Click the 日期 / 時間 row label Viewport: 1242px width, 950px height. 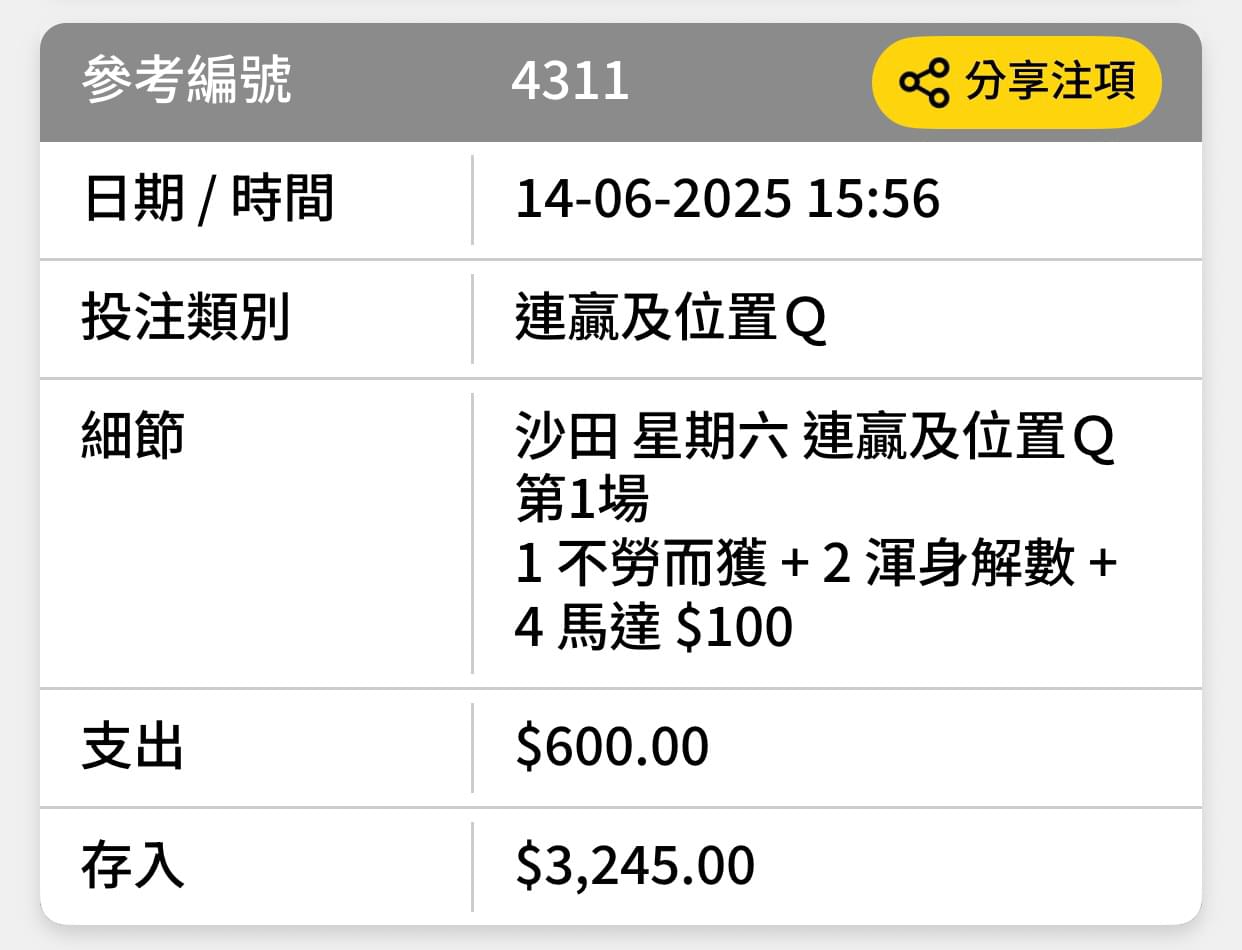[x=208, y=199]
